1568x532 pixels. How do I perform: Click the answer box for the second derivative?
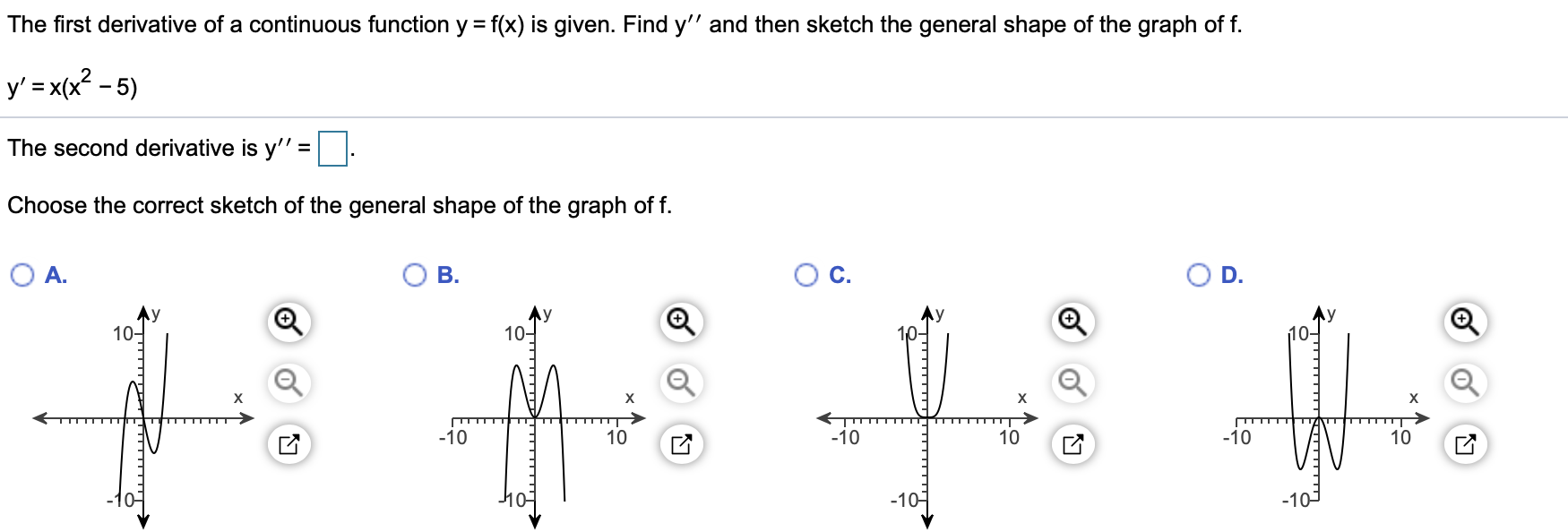[330, 150]
